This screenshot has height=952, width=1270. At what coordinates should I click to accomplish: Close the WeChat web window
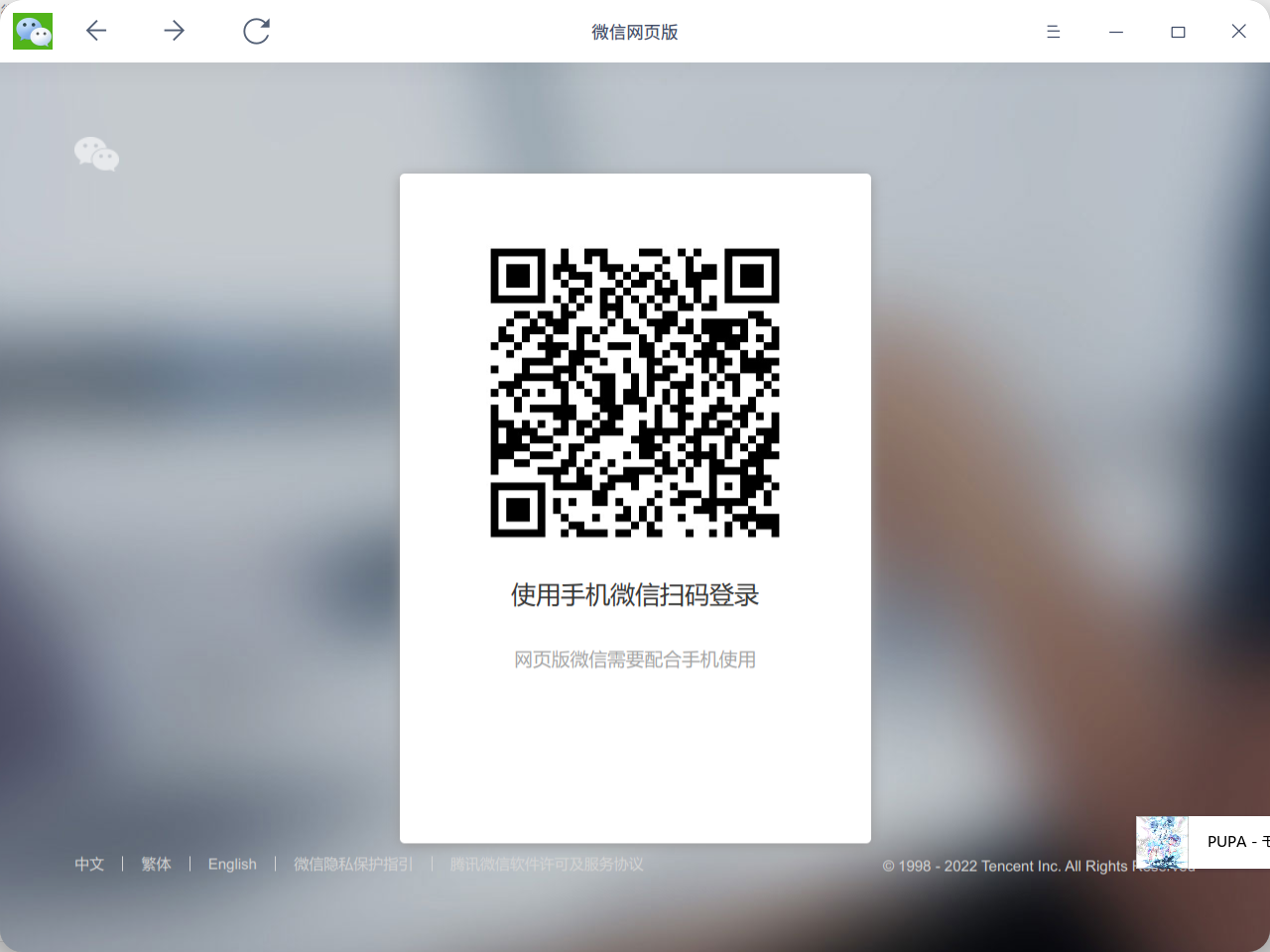1238,32
